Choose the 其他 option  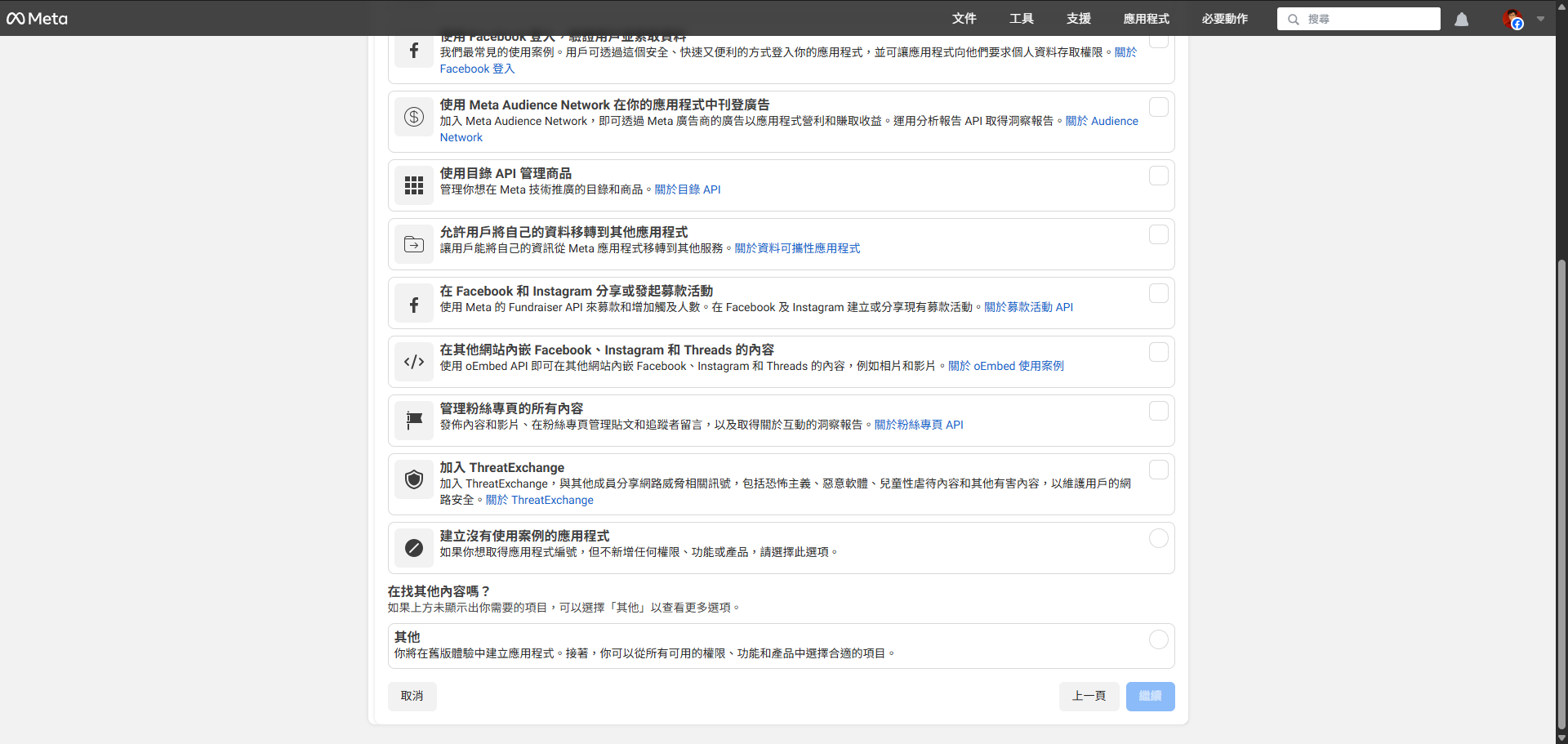coord(1160,639)
